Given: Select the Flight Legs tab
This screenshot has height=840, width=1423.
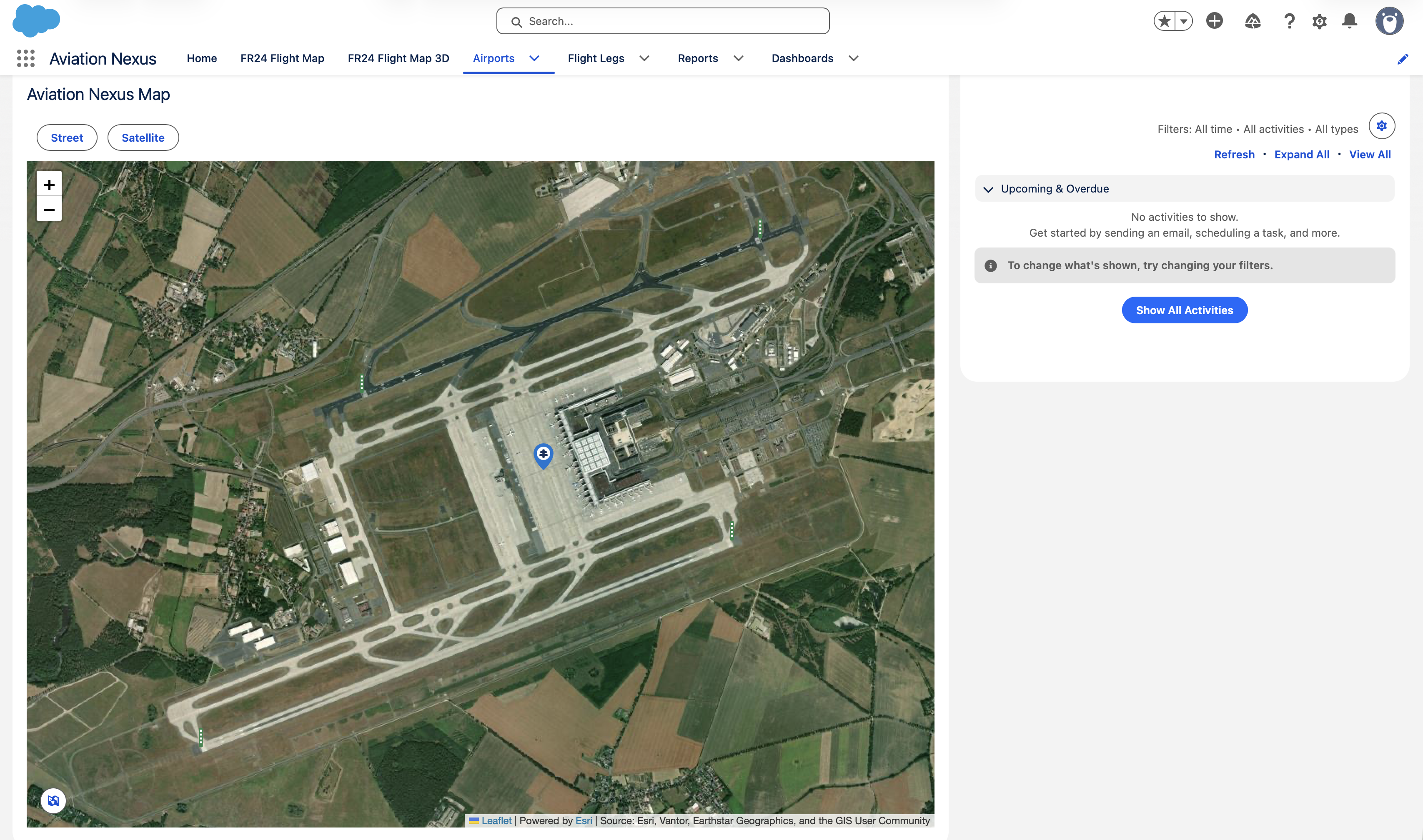Looking at the screenshot, I should click(596, 58).
